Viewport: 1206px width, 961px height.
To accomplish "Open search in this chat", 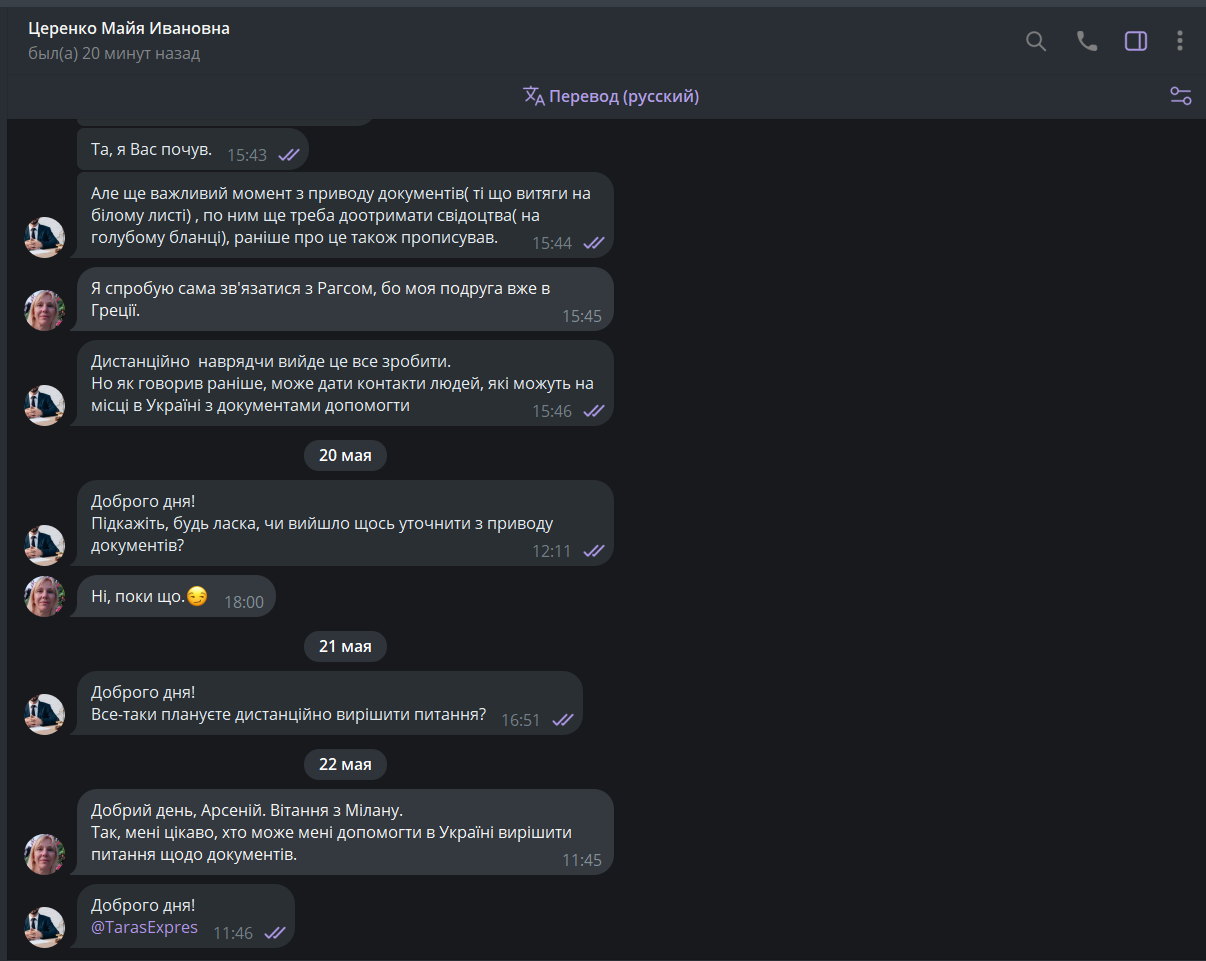I will point(1036,41).
